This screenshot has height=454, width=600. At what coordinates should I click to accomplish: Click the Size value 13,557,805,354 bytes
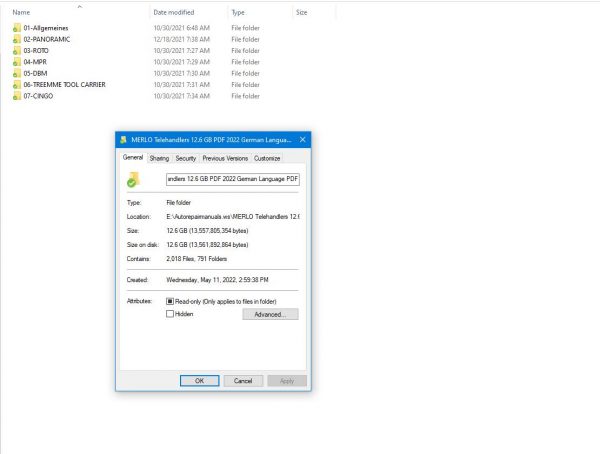(207, 231)
